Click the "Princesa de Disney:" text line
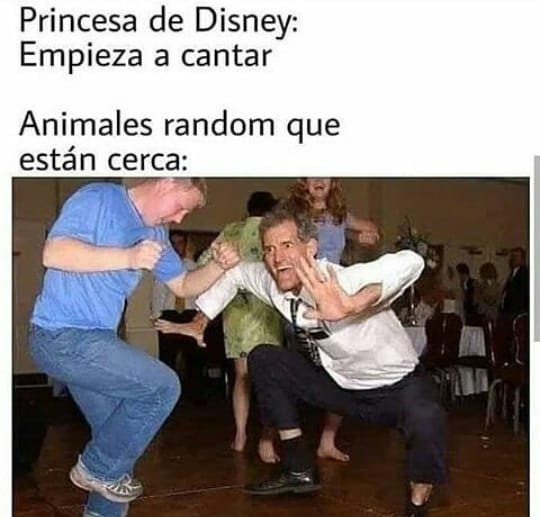The width and height of the screenshot is (540, 517). coord(159,23)
